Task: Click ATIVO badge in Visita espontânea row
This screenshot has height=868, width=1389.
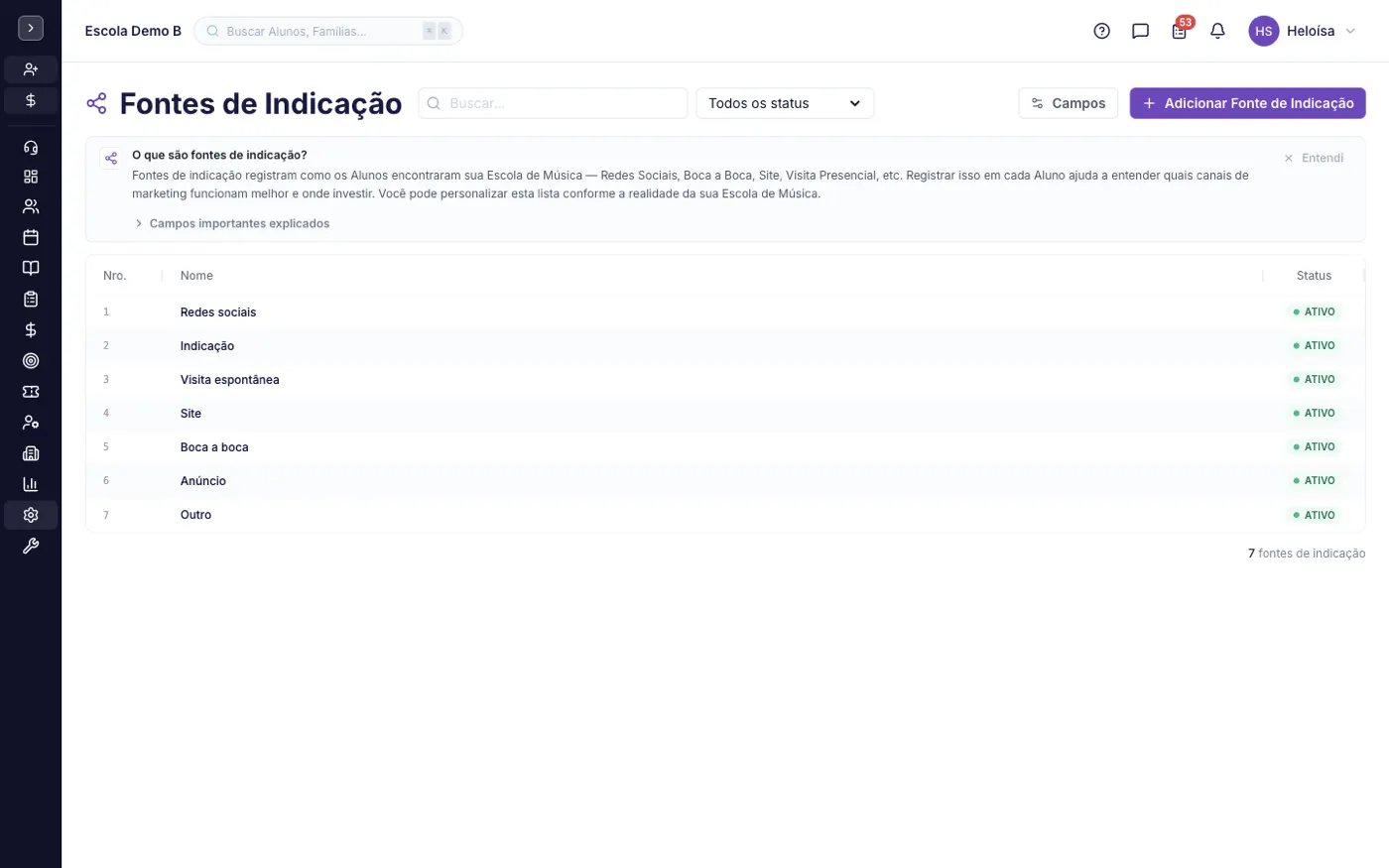Action: click(x=1314, y=379)
